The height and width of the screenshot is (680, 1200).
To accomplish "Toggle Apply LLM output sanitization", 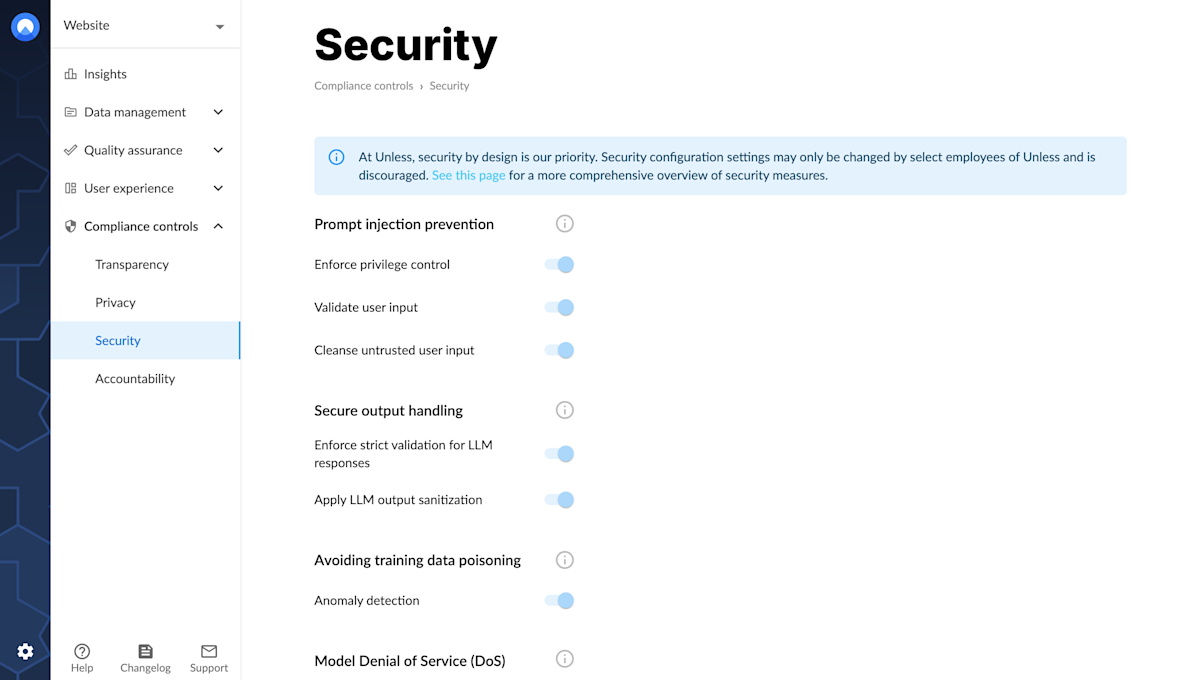I will (559, 499).
